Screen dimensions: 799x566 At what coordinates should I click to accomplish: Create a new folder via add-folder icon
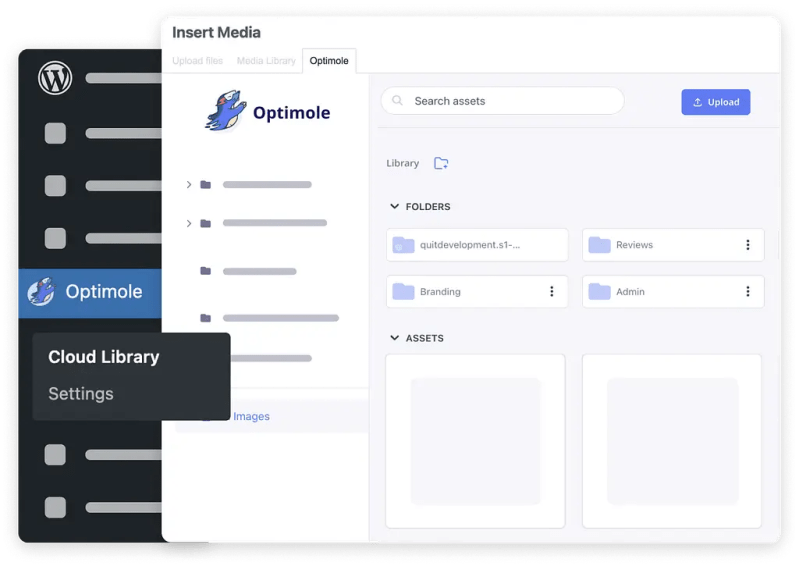tap(441, 163)
